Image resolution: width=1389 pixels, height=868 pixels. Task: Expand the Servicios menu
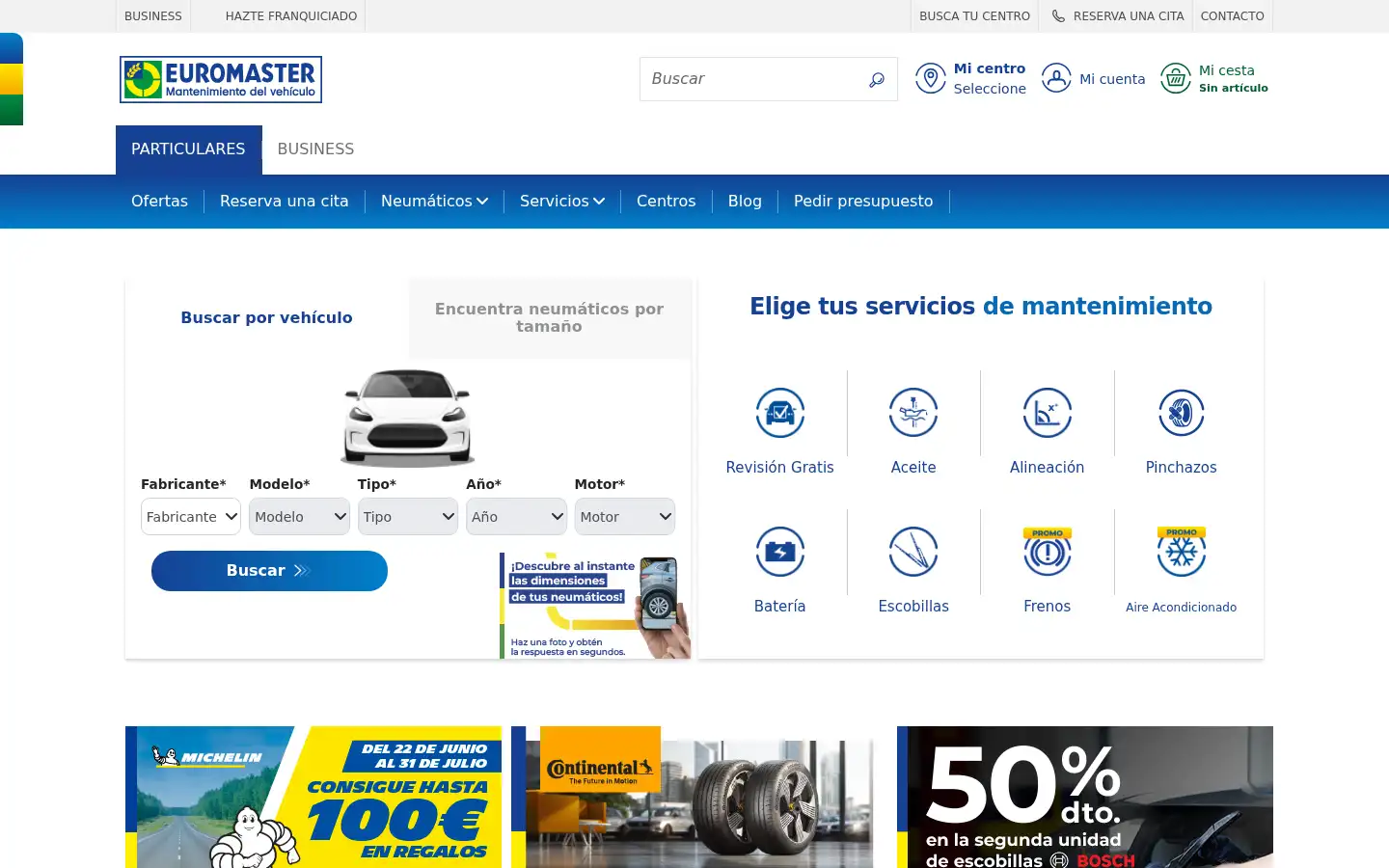[x=562, y=202]
